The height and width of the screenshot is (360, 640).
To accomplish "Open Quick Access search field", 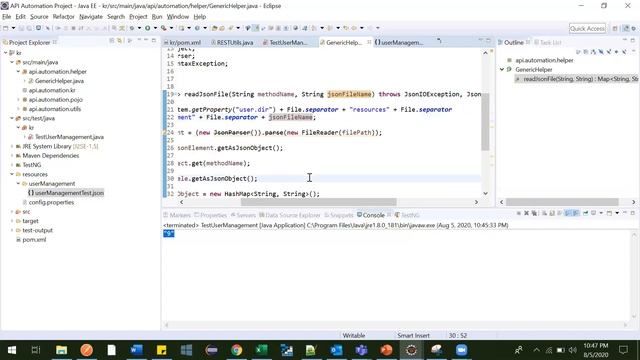I will coord(587,28).
